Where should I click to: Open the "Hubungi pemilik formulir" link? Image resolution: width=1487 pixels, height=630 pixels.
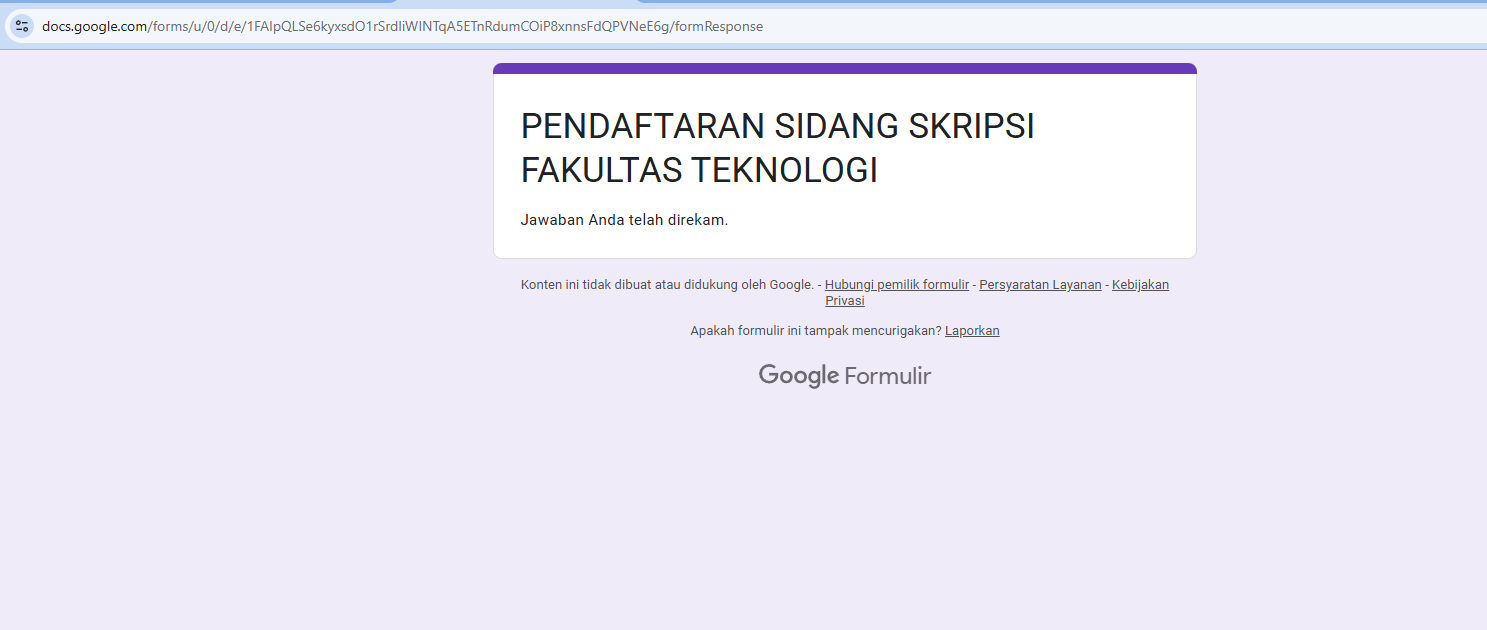point(896,285)
